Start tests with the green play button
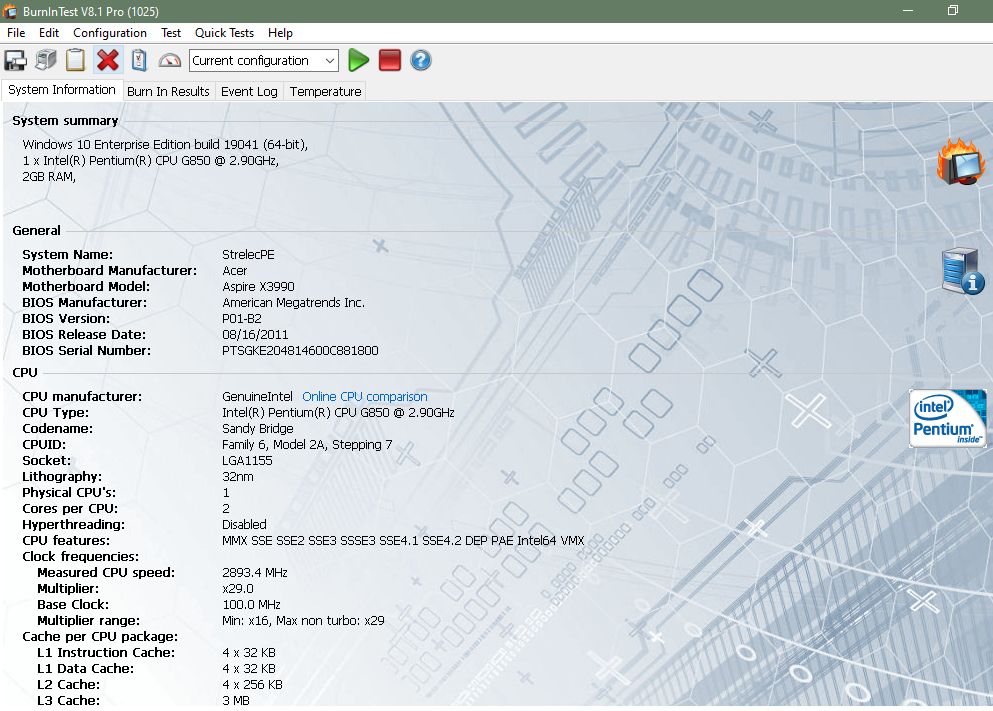Viewport: 993px width, 711px height. point(358,61)
